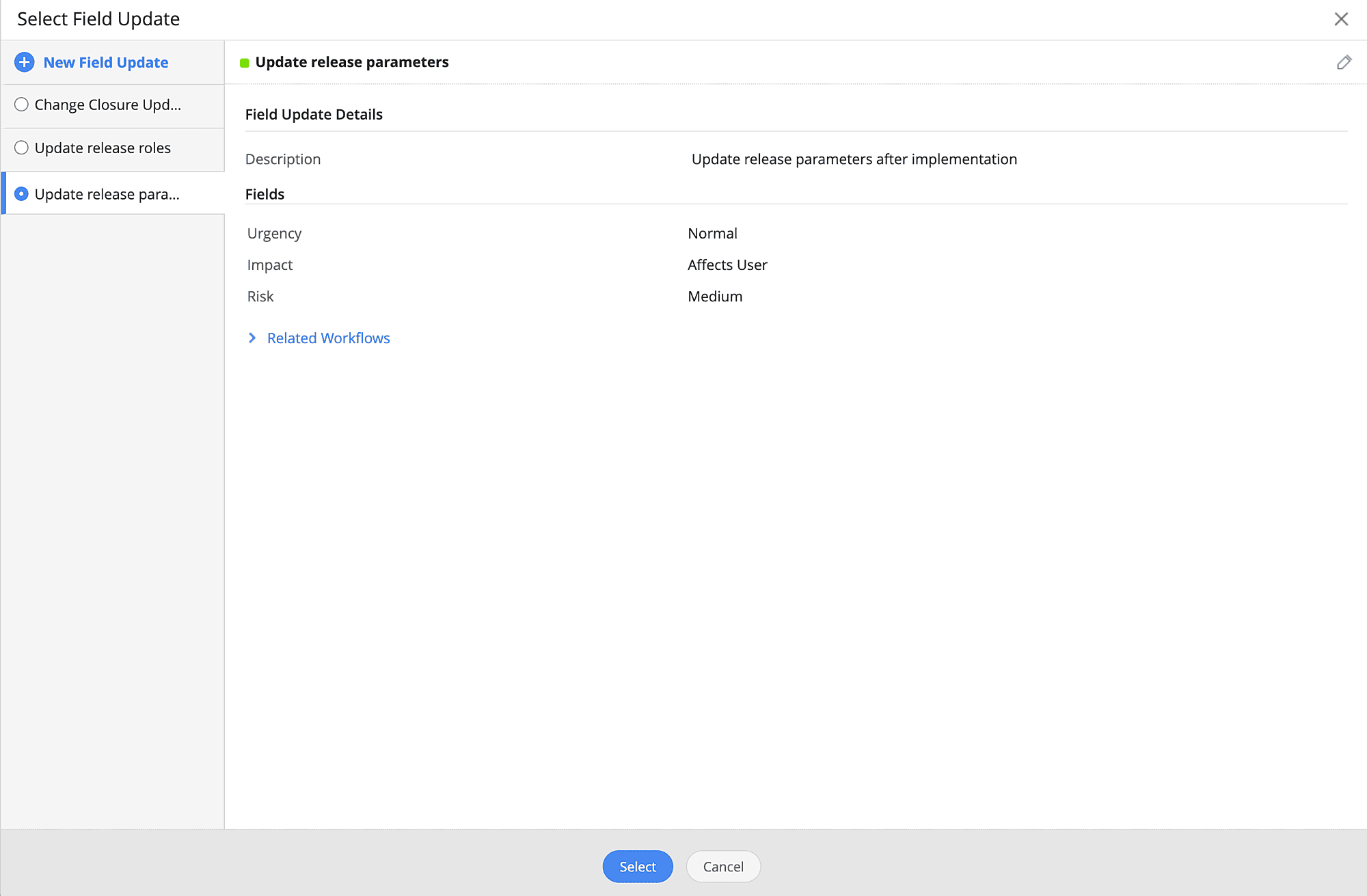Click the Impact value Affects User
This screenshot has height=896, width=1367.
pyautogui.click(x=727, y=264)
